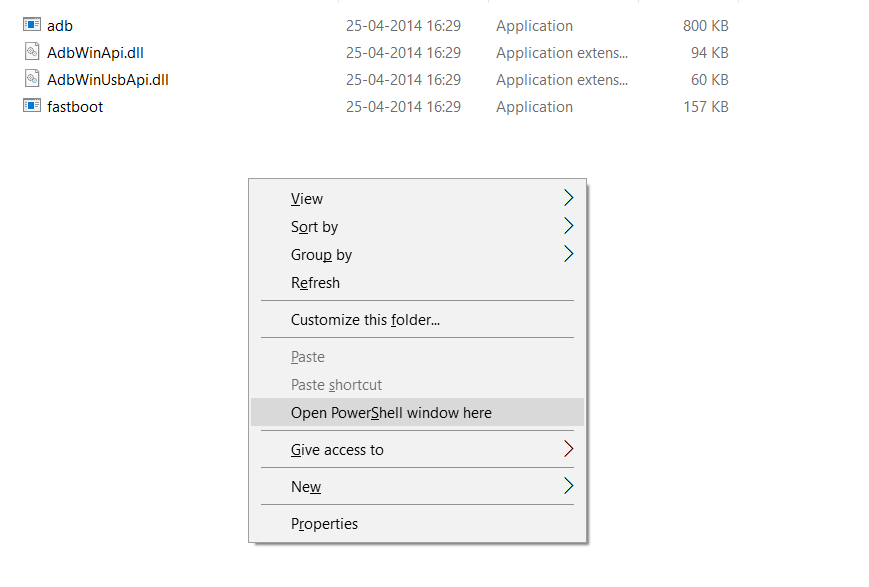Select the fastboot file name
The height and width of the screenshot is (587, 869).
click(x=75, y=106)
